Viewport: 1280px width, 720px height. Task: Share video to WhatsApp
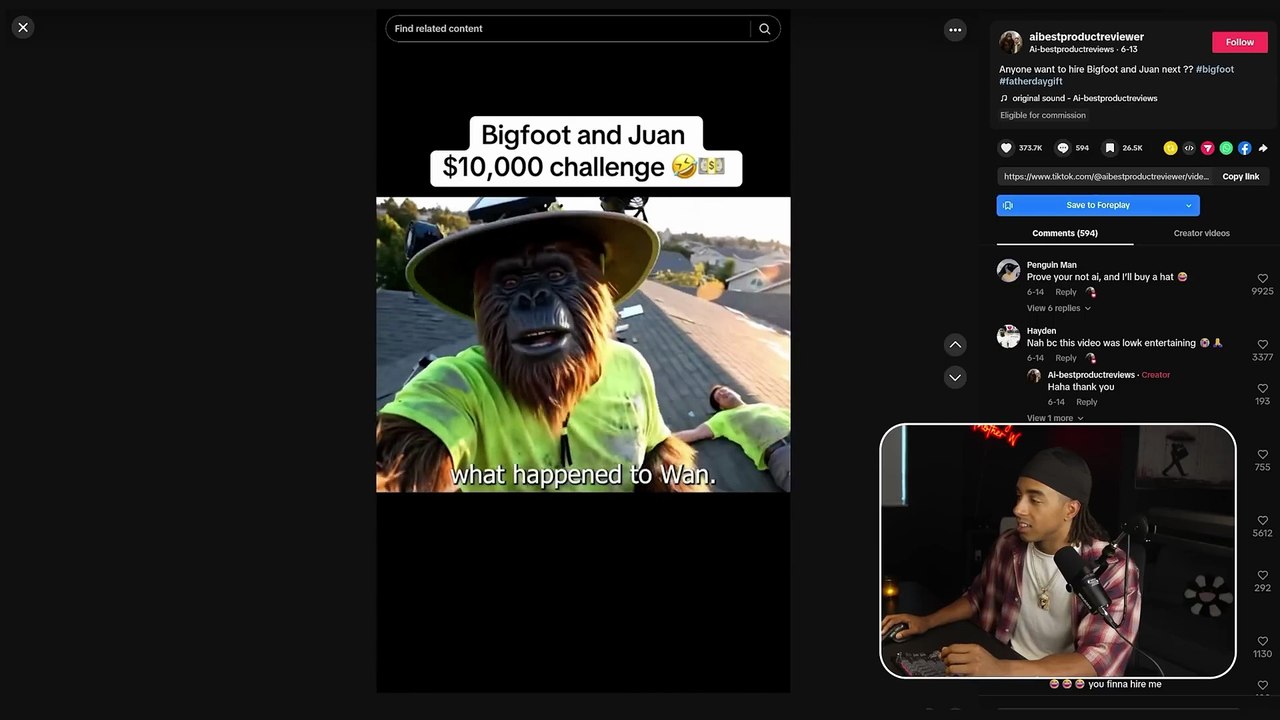click(1226, 148)
